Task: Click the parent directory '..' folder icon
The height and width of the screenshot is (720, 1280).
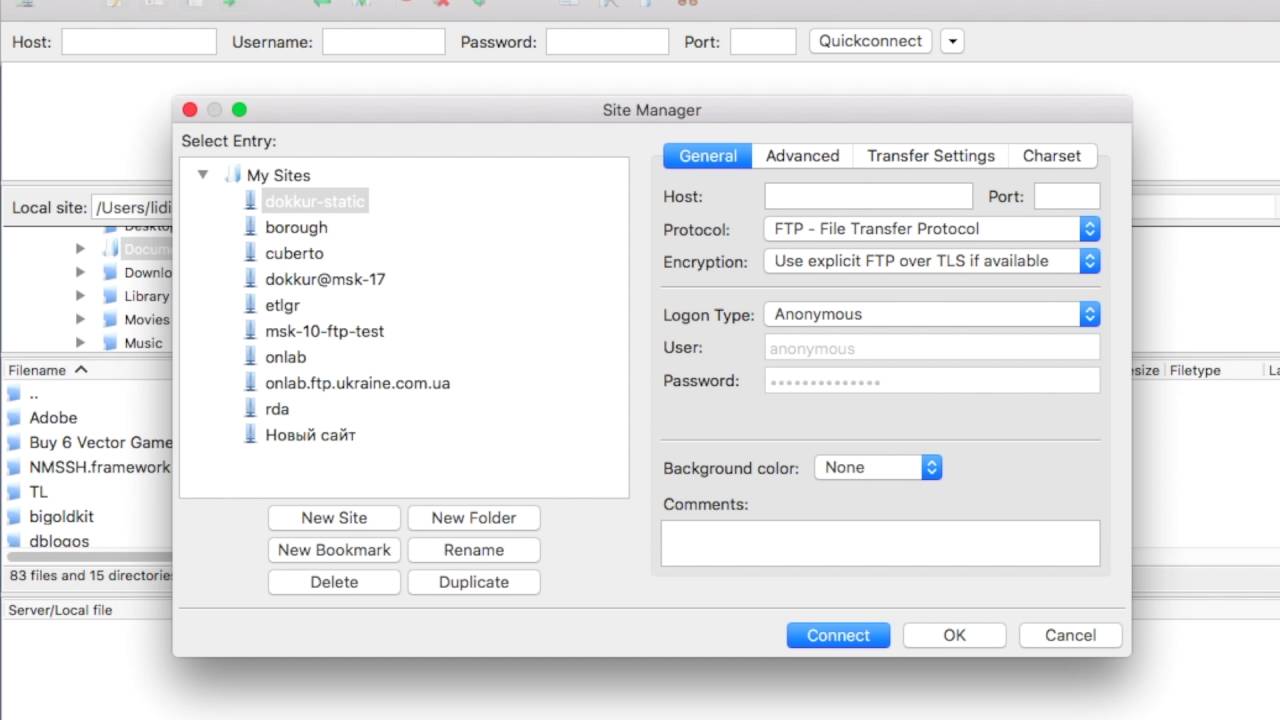Action: click(14, 393)
